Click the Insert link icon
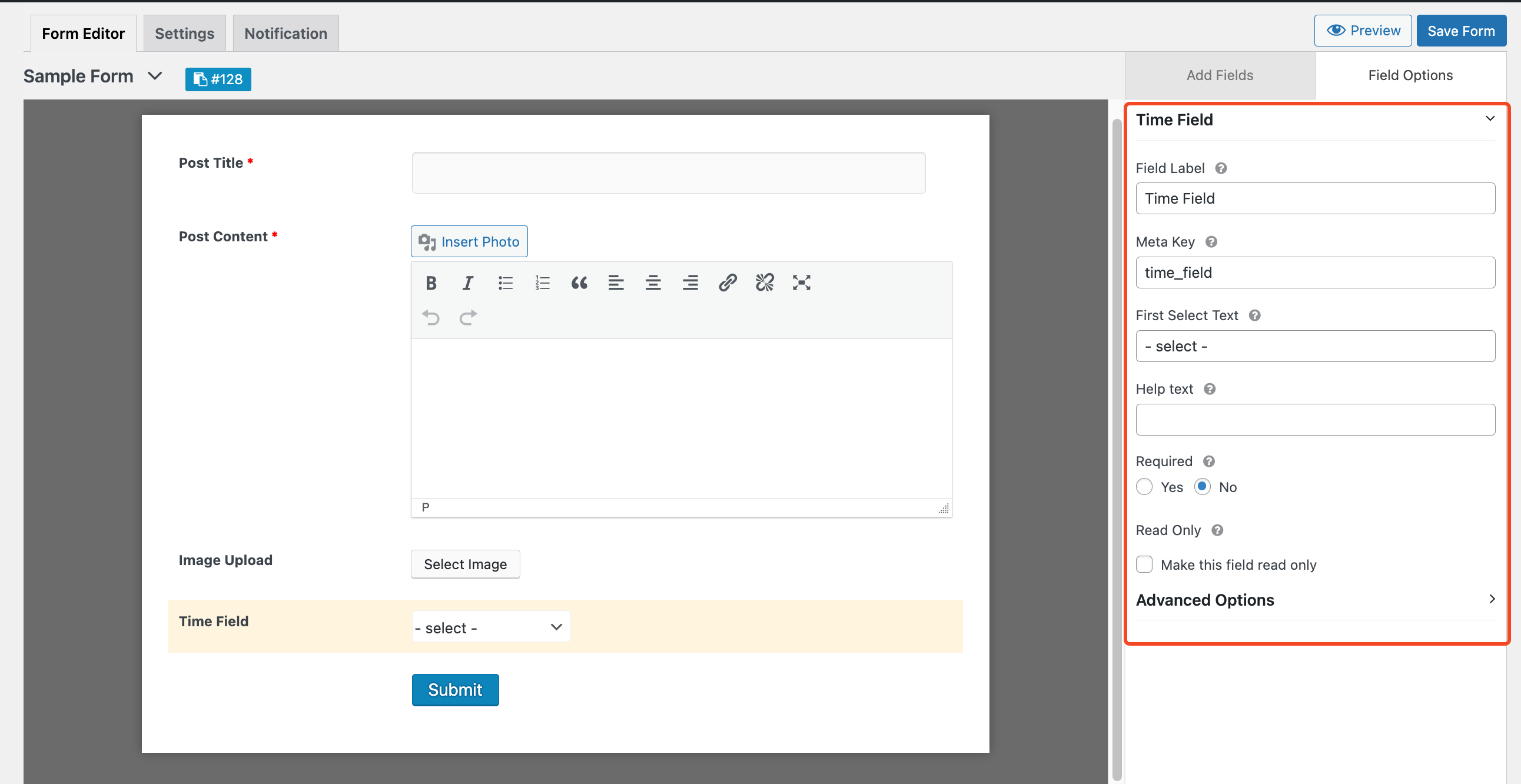1521x784 pixels. 726,282
